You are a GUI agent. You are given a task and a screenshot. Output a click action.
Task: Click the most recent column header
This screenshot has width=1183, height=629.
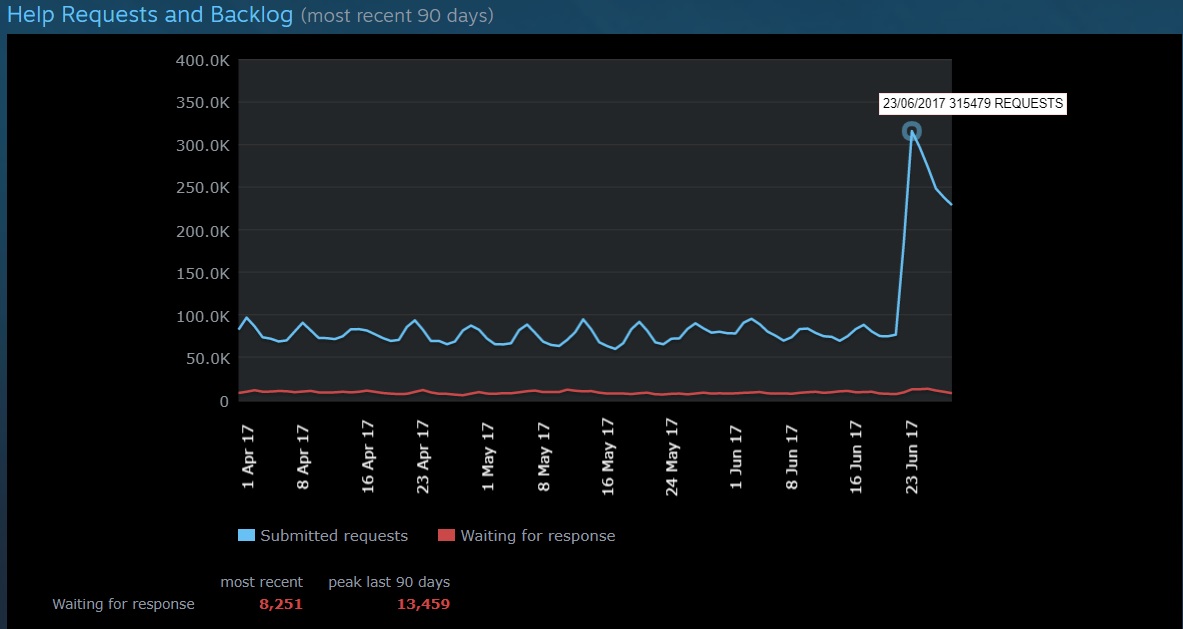pos(261,582)
